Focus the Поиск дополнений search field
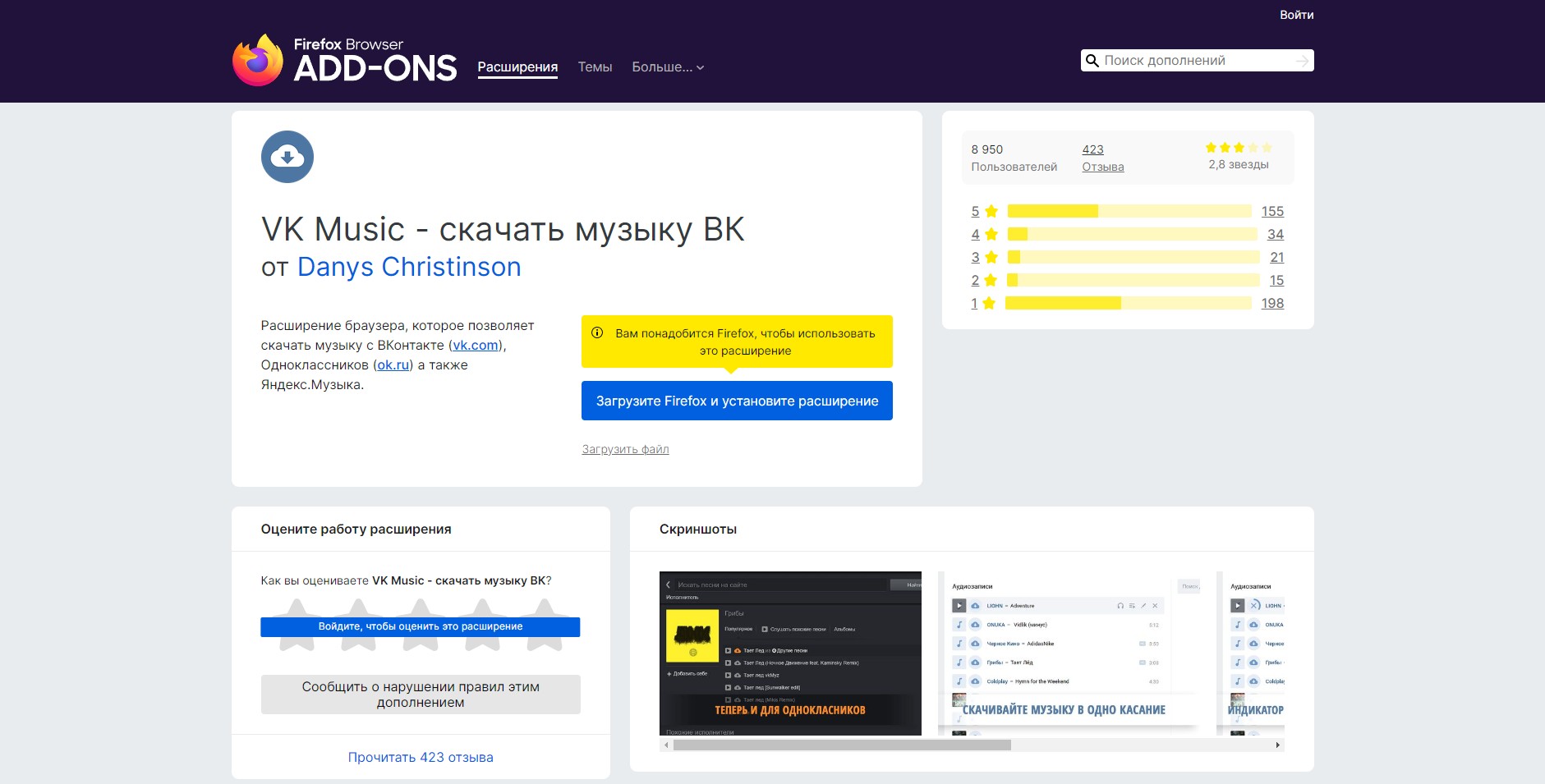The height and width of the screenshot is (784, 1545). click(1197, 61)
